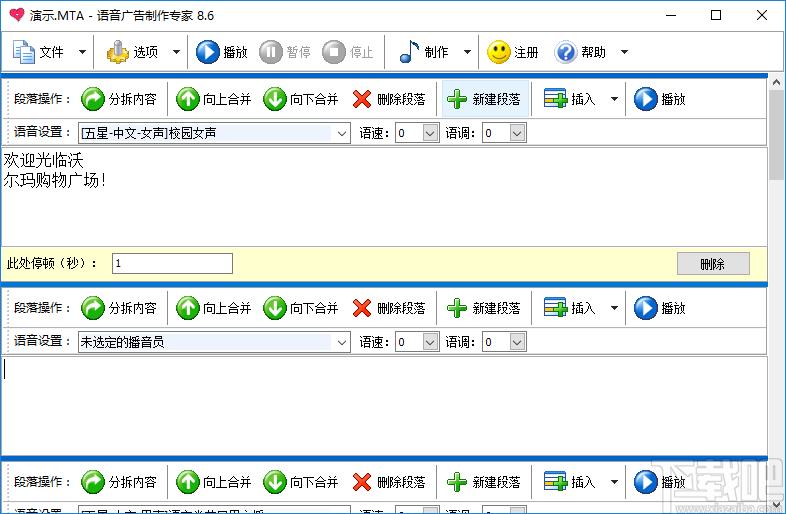
Task: Click highlighted 新建段落 in first paragraph
Action: pos(484,99)
